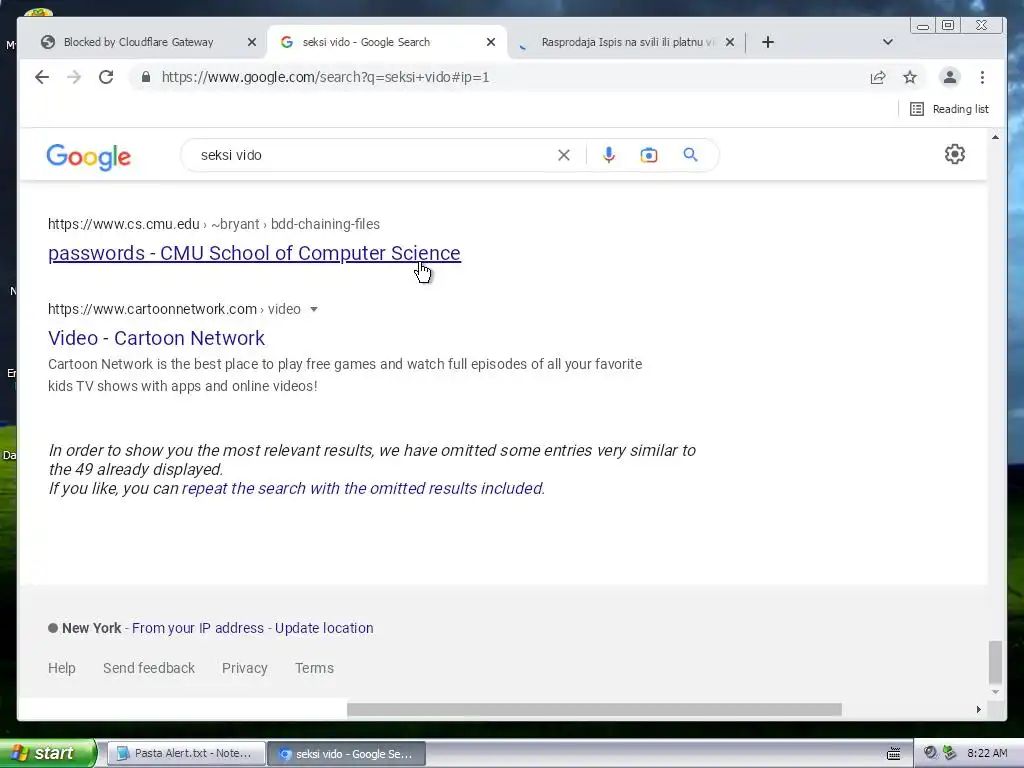Click the address bar URL
Image resolution: width=1024 pixels, height=768 pixels.
point(325,77)
